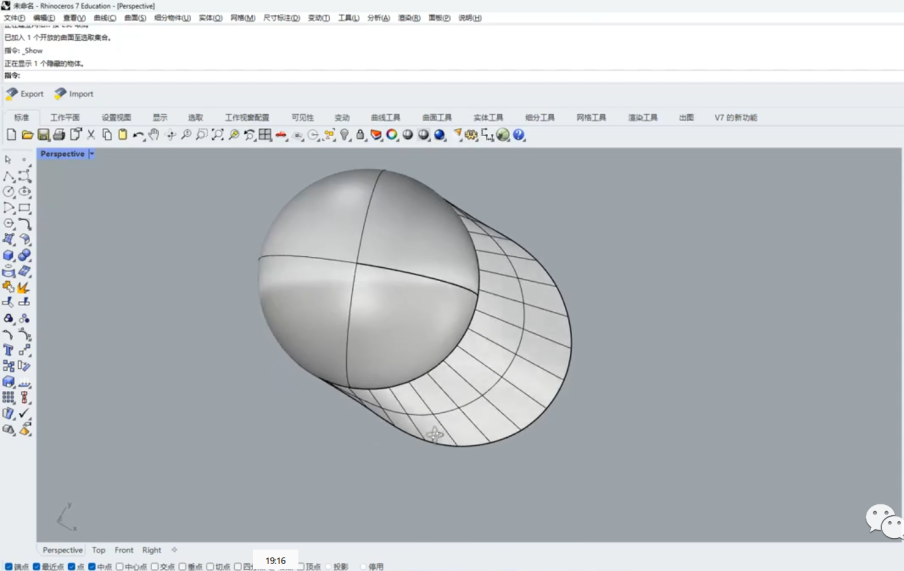Image resolution: width=904 pixels, height=571 pixels.
Task: Click the Save file icon
Action: pos(43,135)
